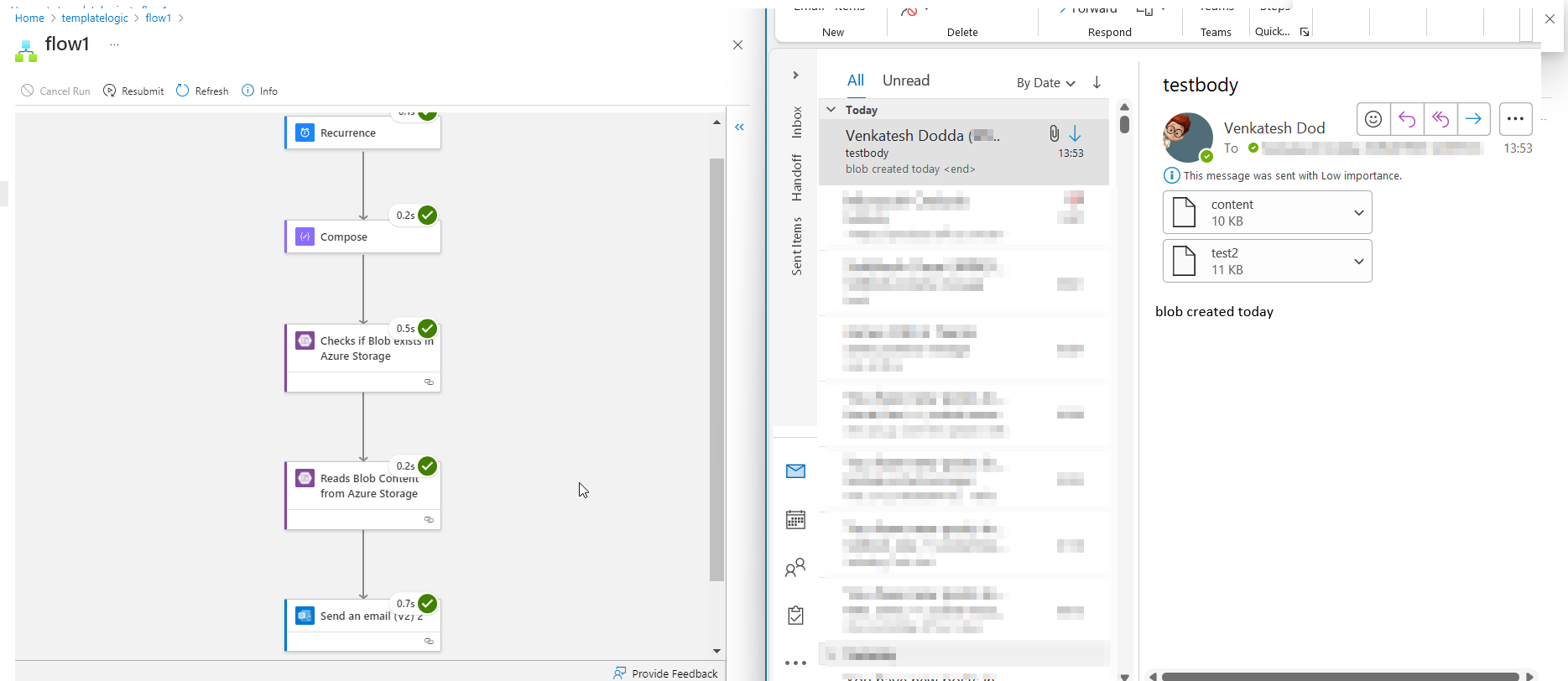Image resolution: width=1568 pixels, height=681 pixels.
Task: Switch to Tasks view in Outlook
Action: [x=795, y=616]
